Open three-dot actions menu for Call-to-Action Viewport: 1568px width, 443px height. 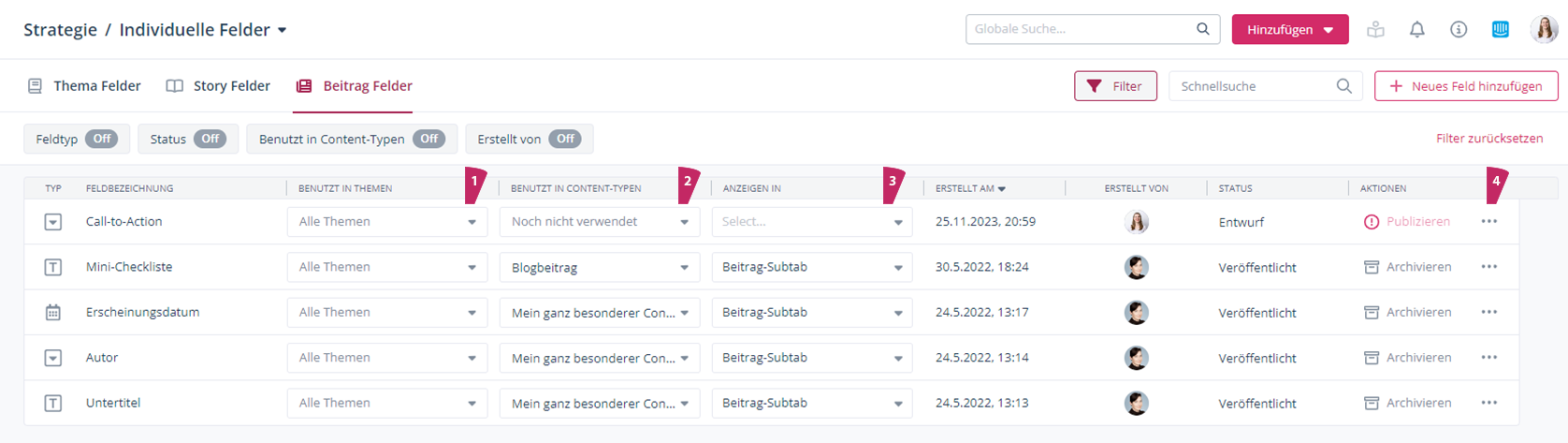click(1488, 222)
